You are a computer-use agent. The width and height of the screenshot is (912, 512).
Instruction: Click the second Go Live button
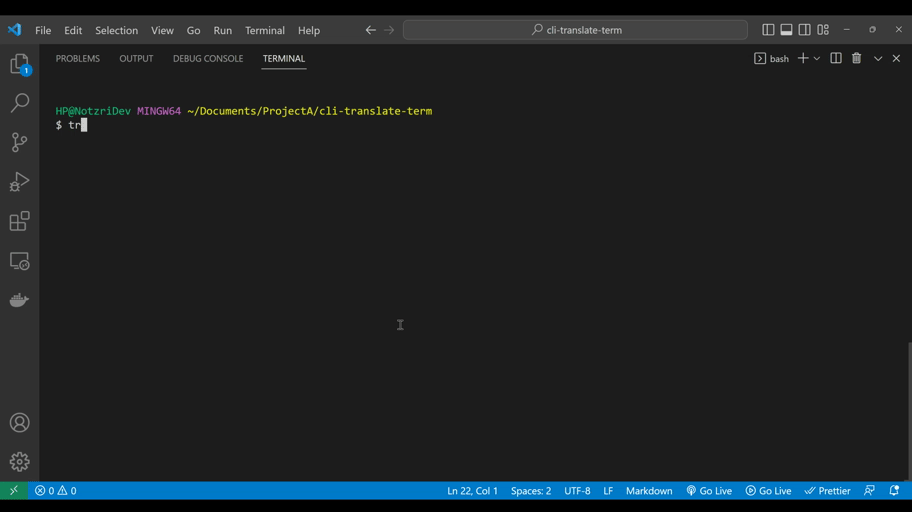pyautogui.click(x=768, y=490)
